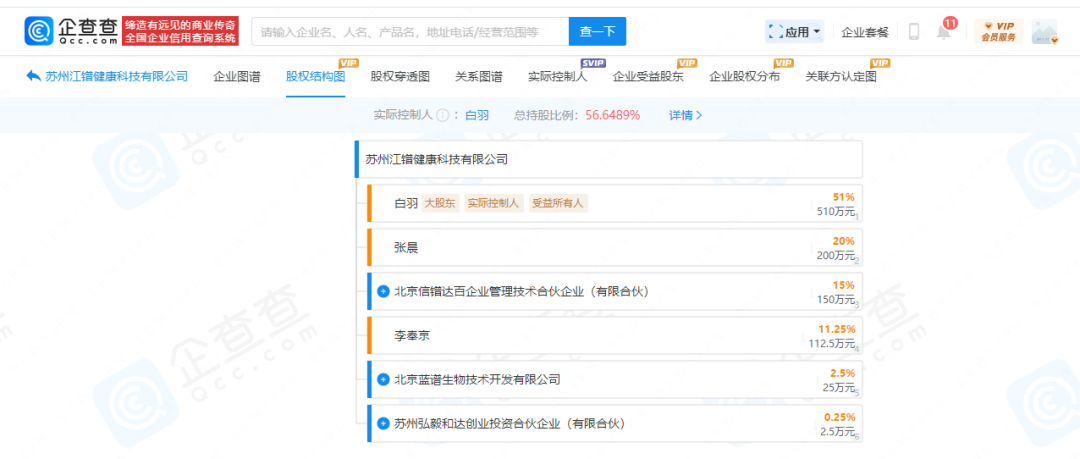Click the 苏州江镨健康科技有限公司 breadcrumb title
Screen dimensions: 1080x459
(116, 76)
